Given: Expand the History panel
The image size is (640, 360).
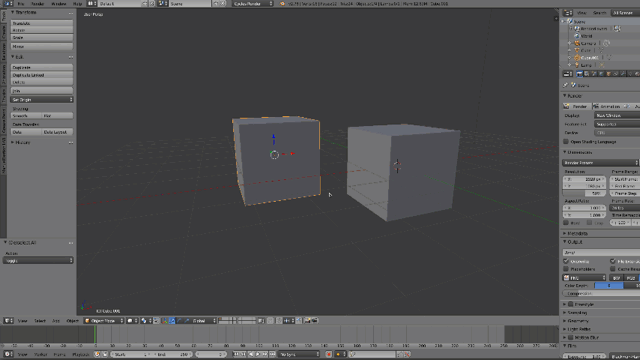Looking at the screenshot, I should pos(22,142).
